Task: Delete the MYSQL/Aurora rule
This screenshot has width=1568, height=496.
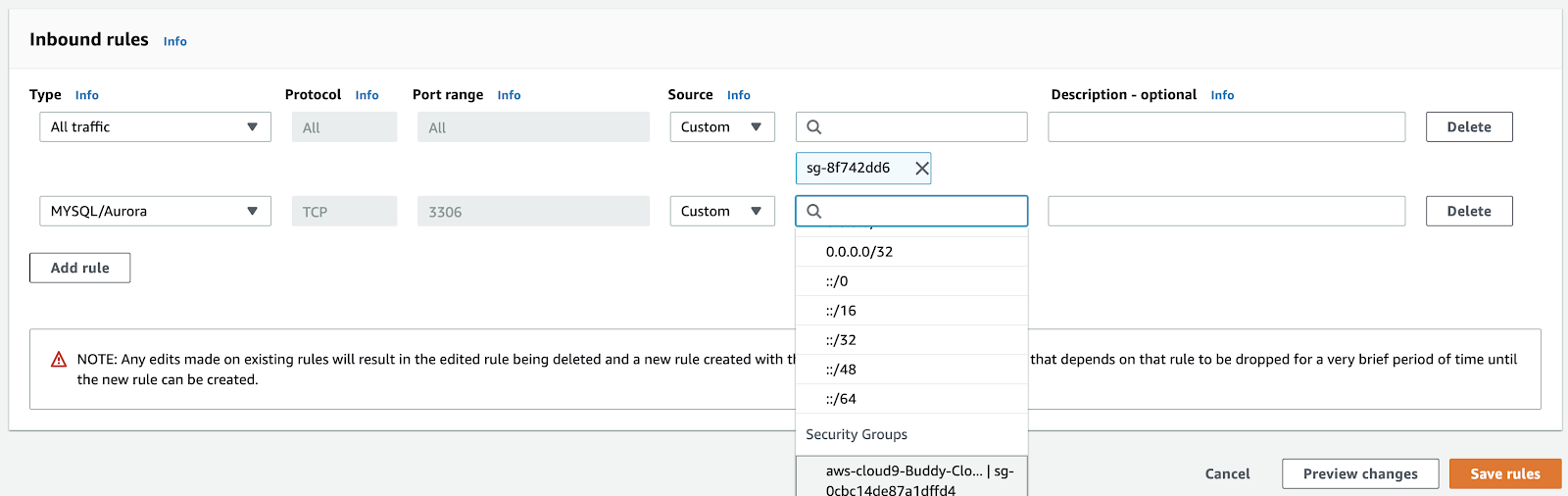Action: [x=1469, y=212]
